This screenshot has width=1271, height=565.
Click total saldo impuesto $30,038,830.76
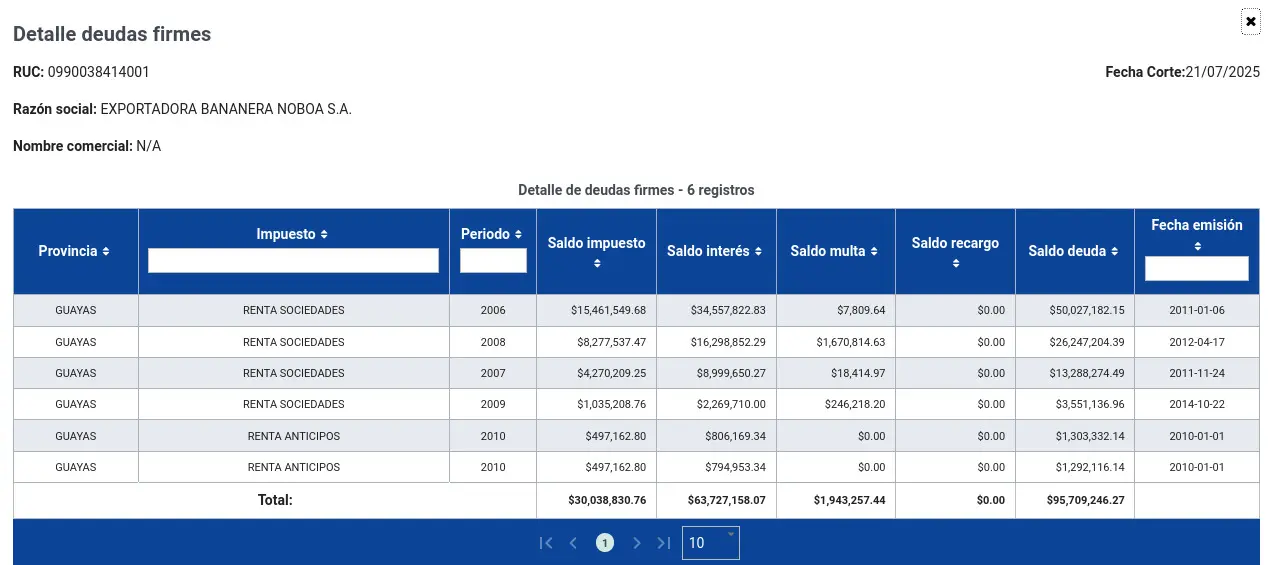(x=597, y=500)
